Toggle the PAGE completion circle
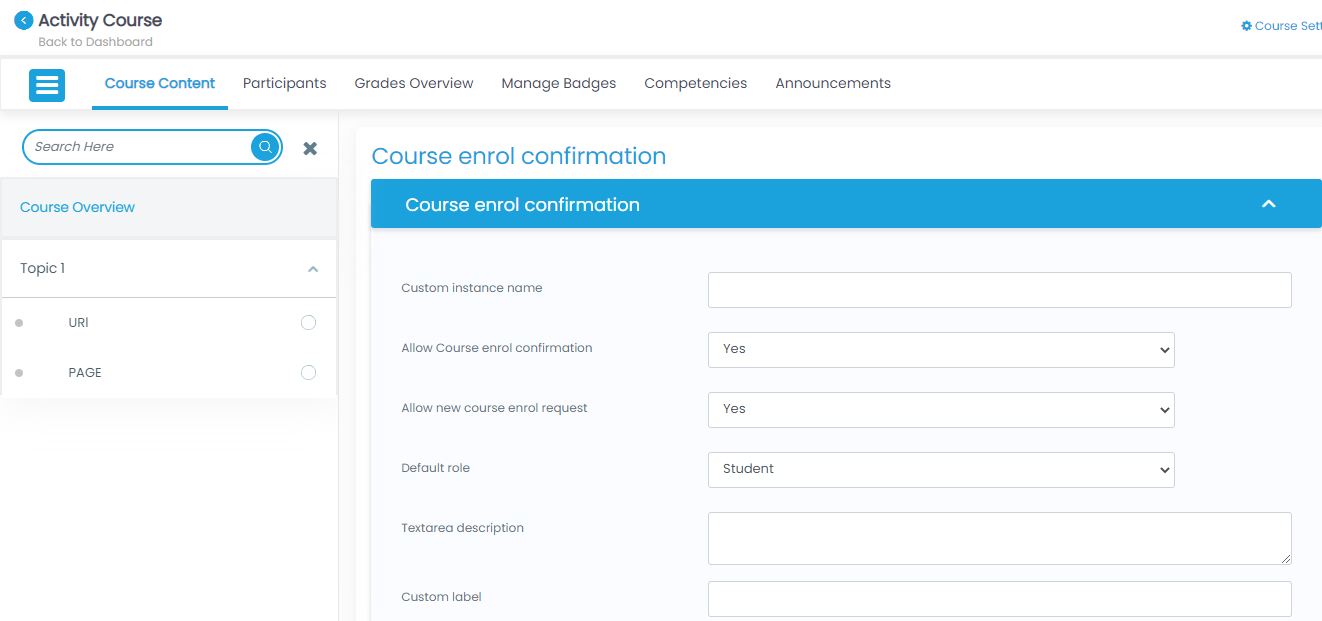This screenshot has height=621, width=1322. tap(308, 373)
